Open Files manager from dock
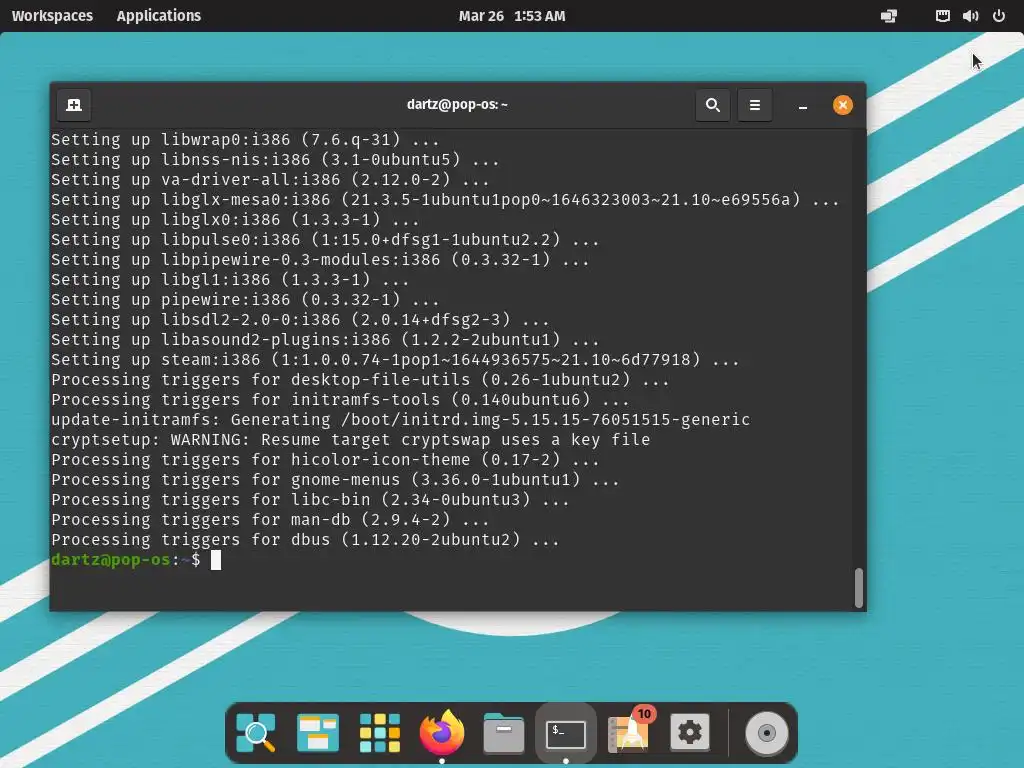 [504, 733]
